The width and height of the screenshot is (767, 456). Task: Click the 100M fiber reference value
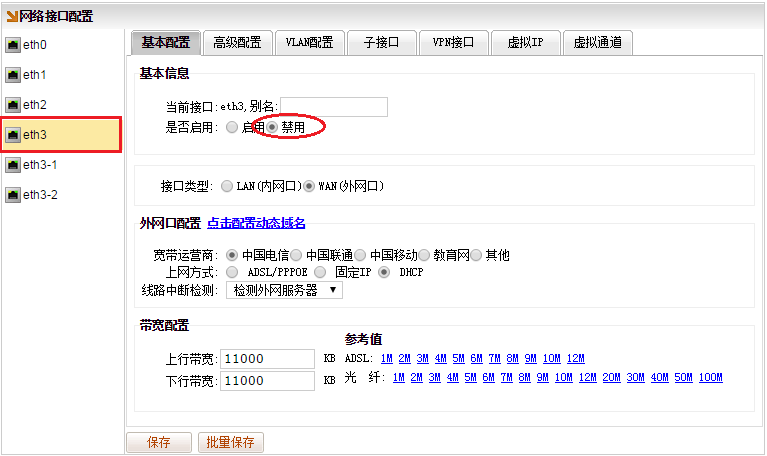pos(710,378)
